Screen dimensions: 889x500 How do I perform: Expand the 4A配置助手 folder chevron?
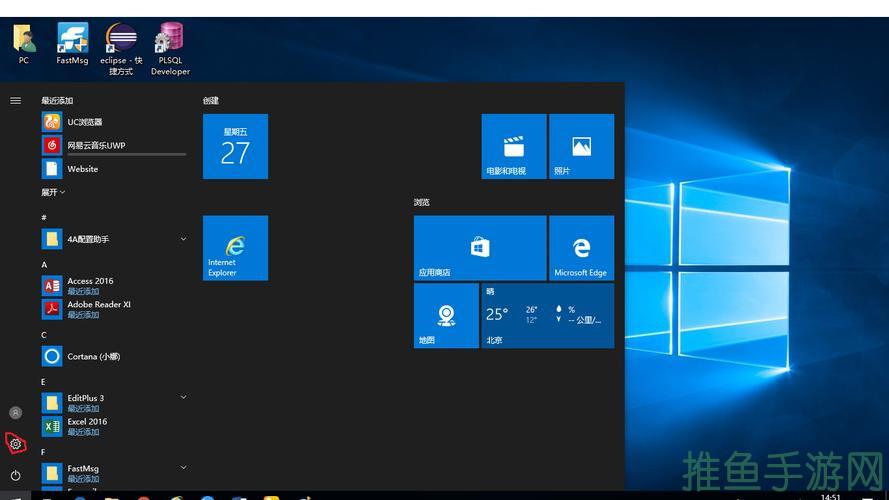click(x=183, y=239)
